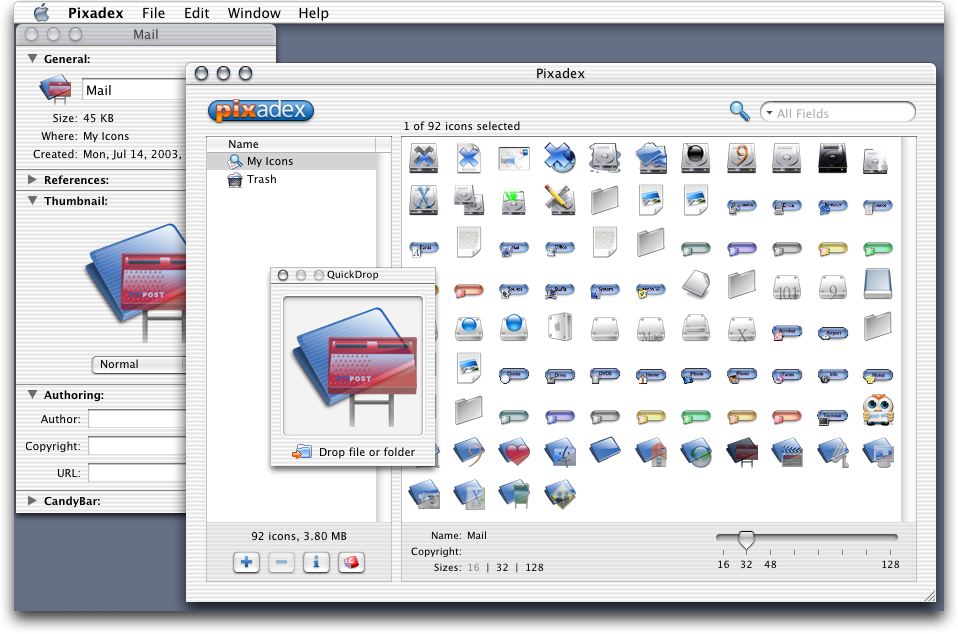Select the blue folder with green globe arrow
The height and width of the screenshot is (634, 958).
pos(695,453)
